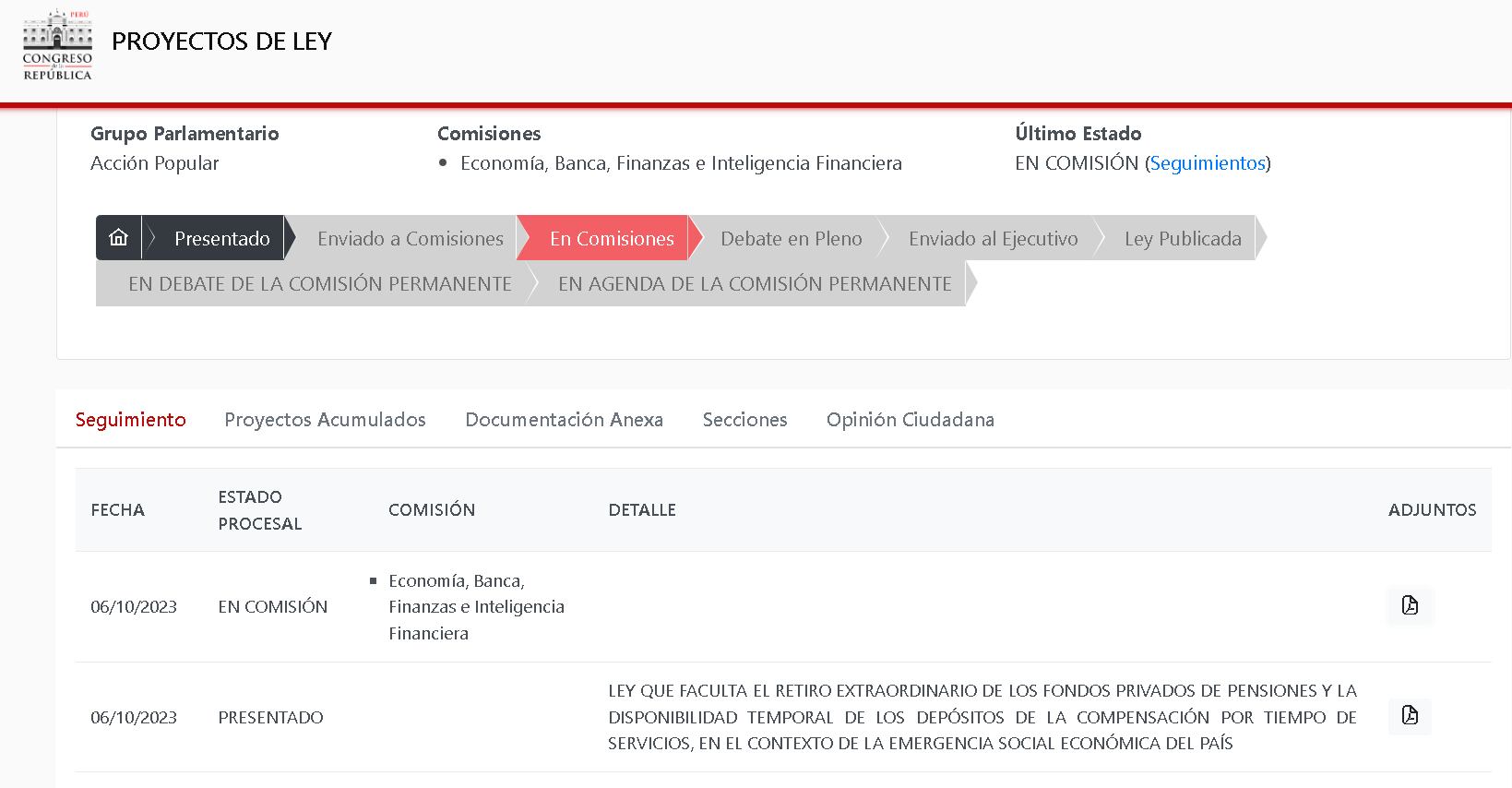Click the Congreso de la República logo
1512x788 pixels.
(x=57, y=44)
